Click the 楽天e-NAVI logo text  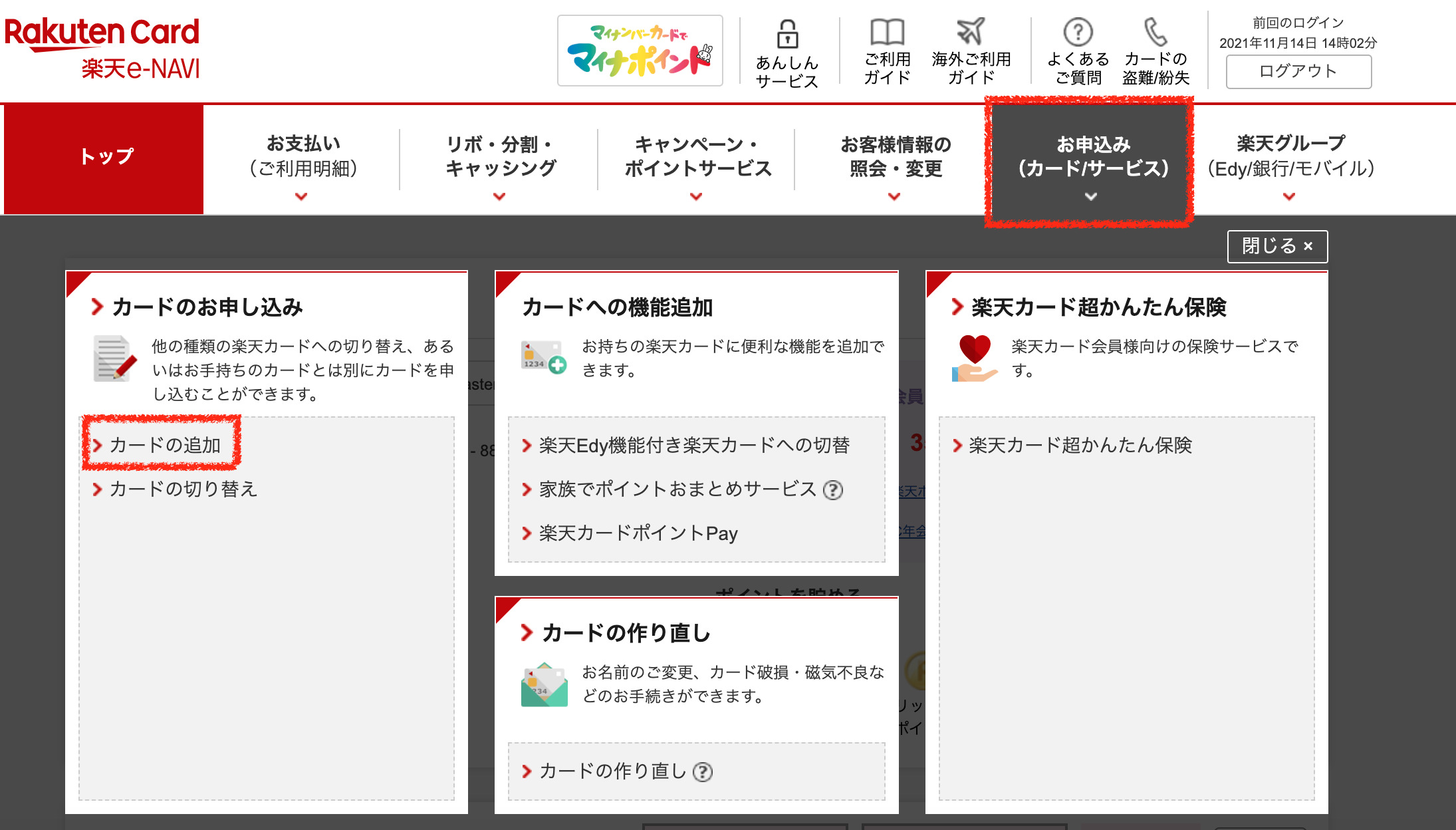point(140,69)
